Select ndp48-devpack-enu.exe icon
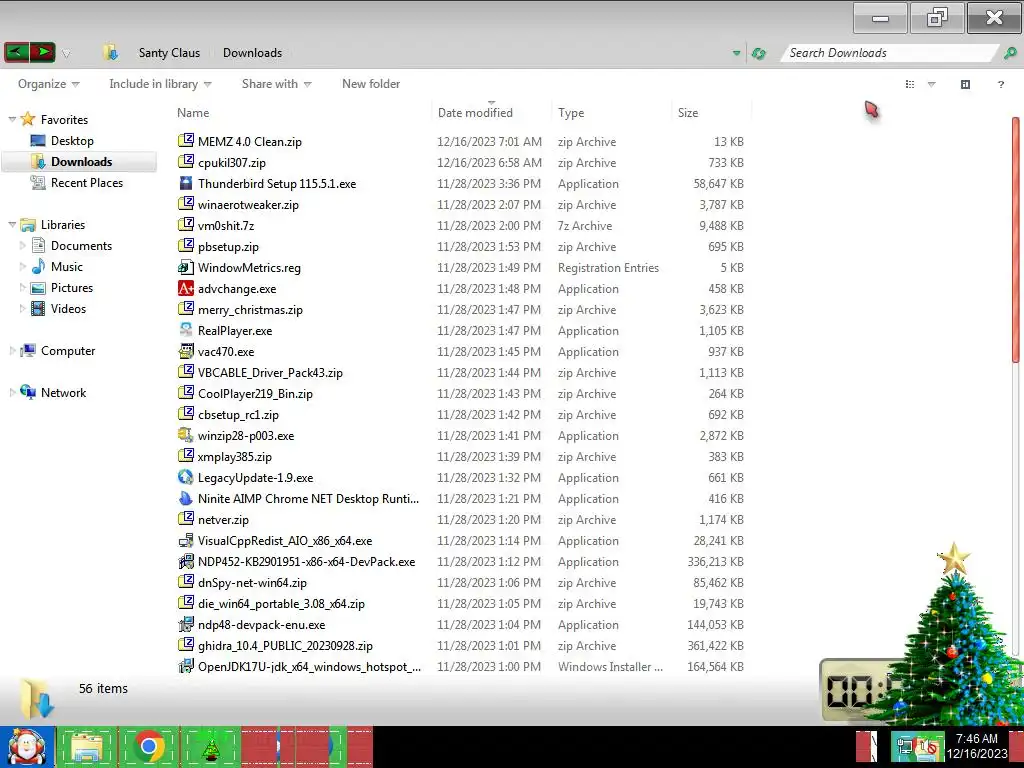Image resolution: width=1024 pixels, height=768 pixels. [186, 624]
